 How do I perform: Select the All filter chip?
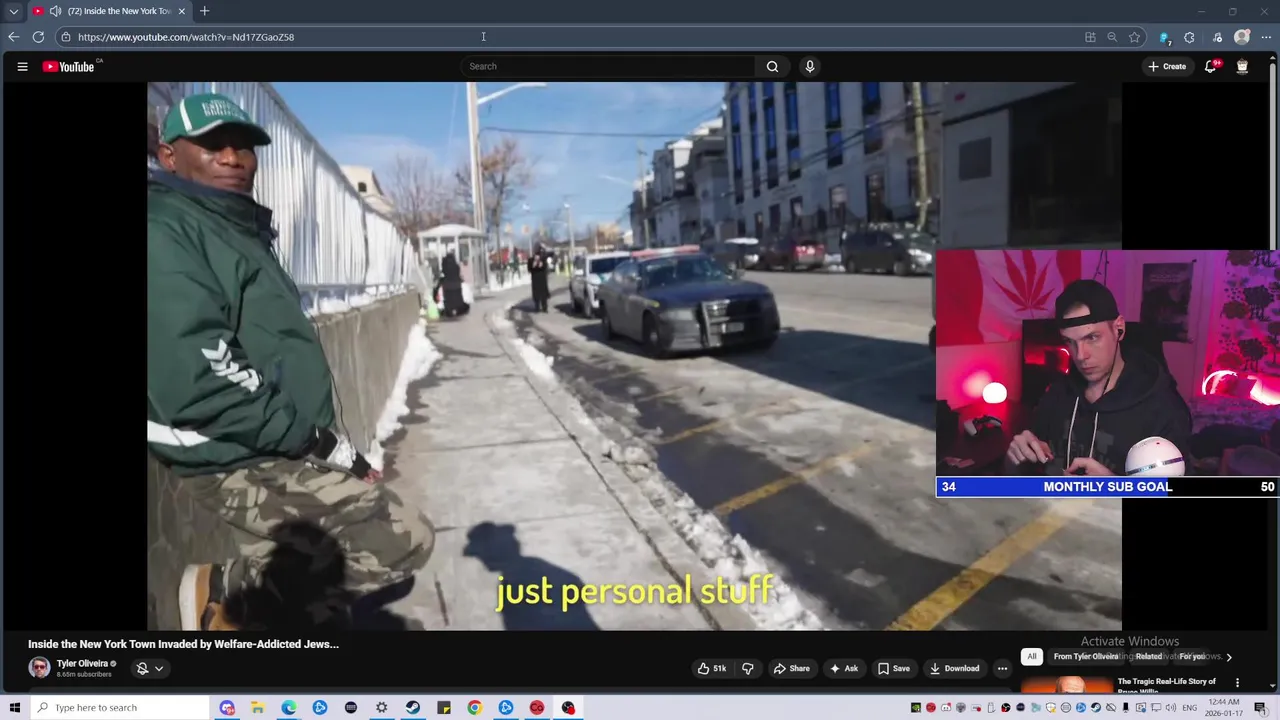tap(1032, 657)
